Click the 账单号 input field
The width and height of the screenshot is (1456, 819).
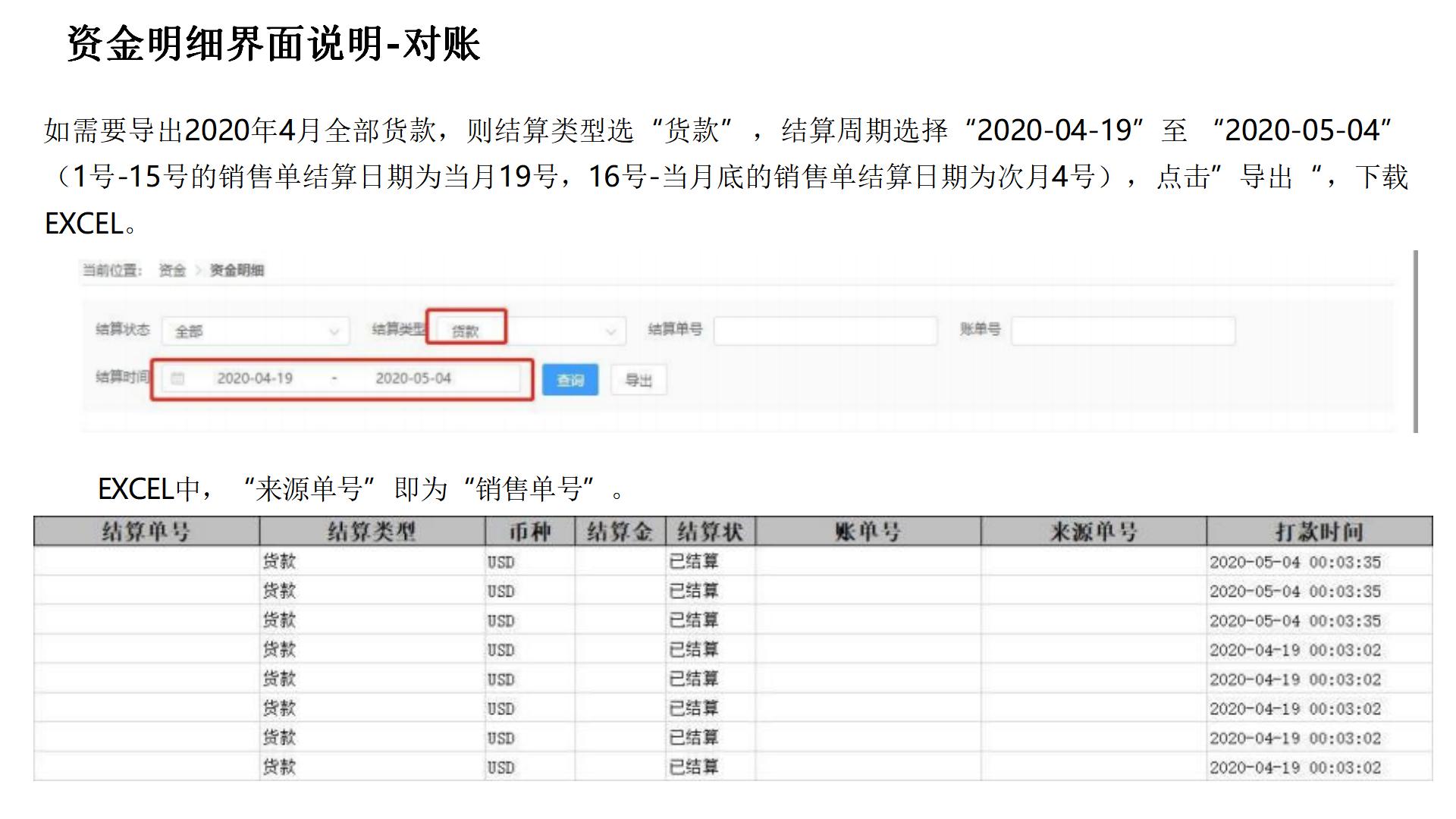(x=1123, y=331)
